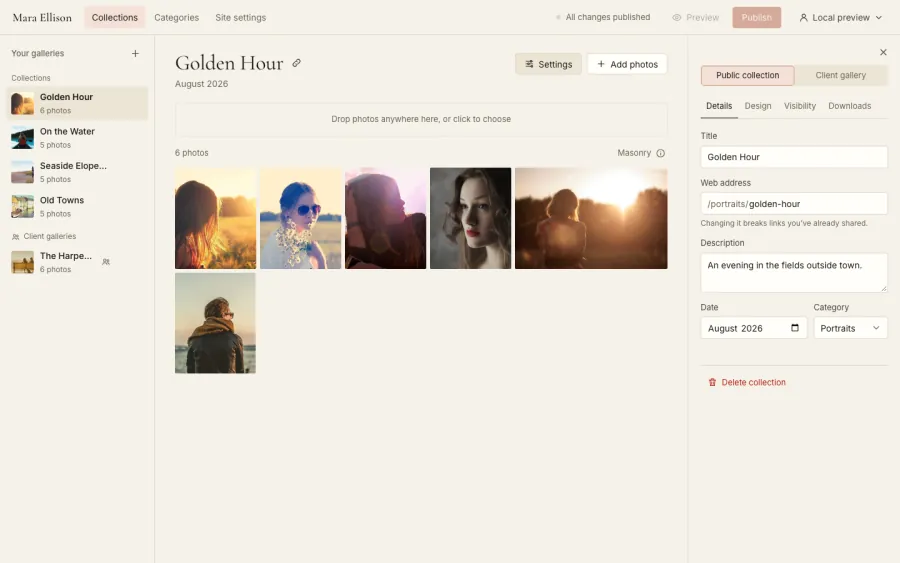Switch to Public collection mode
Screen dimensions: 900x563
pyautogui.click(x=747, y=75)
